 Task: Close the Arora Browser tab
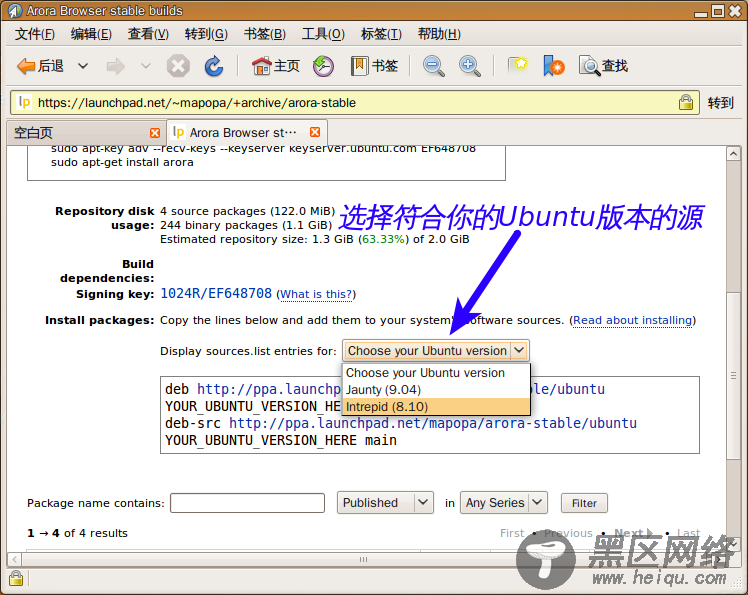pyautogui.click(x=315, y=132)
